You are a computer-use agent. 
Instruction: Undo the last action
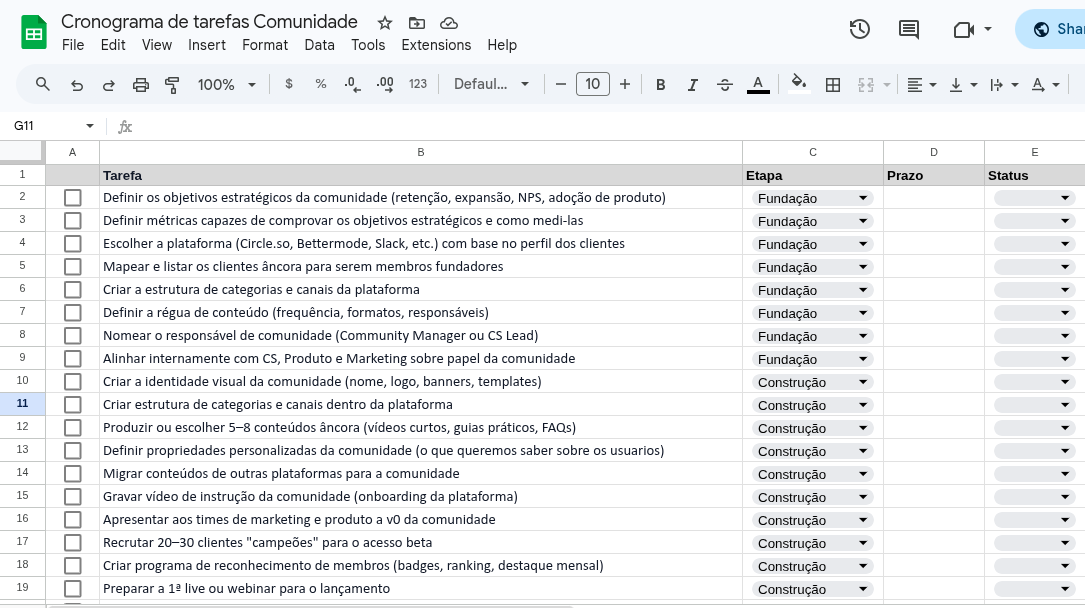click(76, 84)
